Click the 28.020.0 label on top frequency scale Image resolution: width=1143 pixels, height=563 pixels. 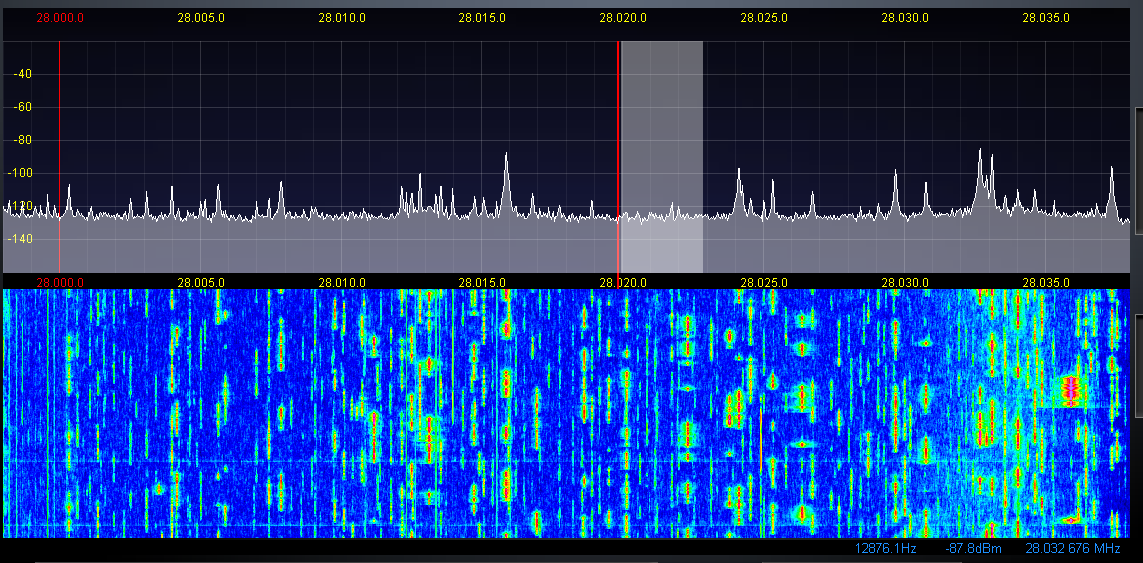click(x=623, y=18)
